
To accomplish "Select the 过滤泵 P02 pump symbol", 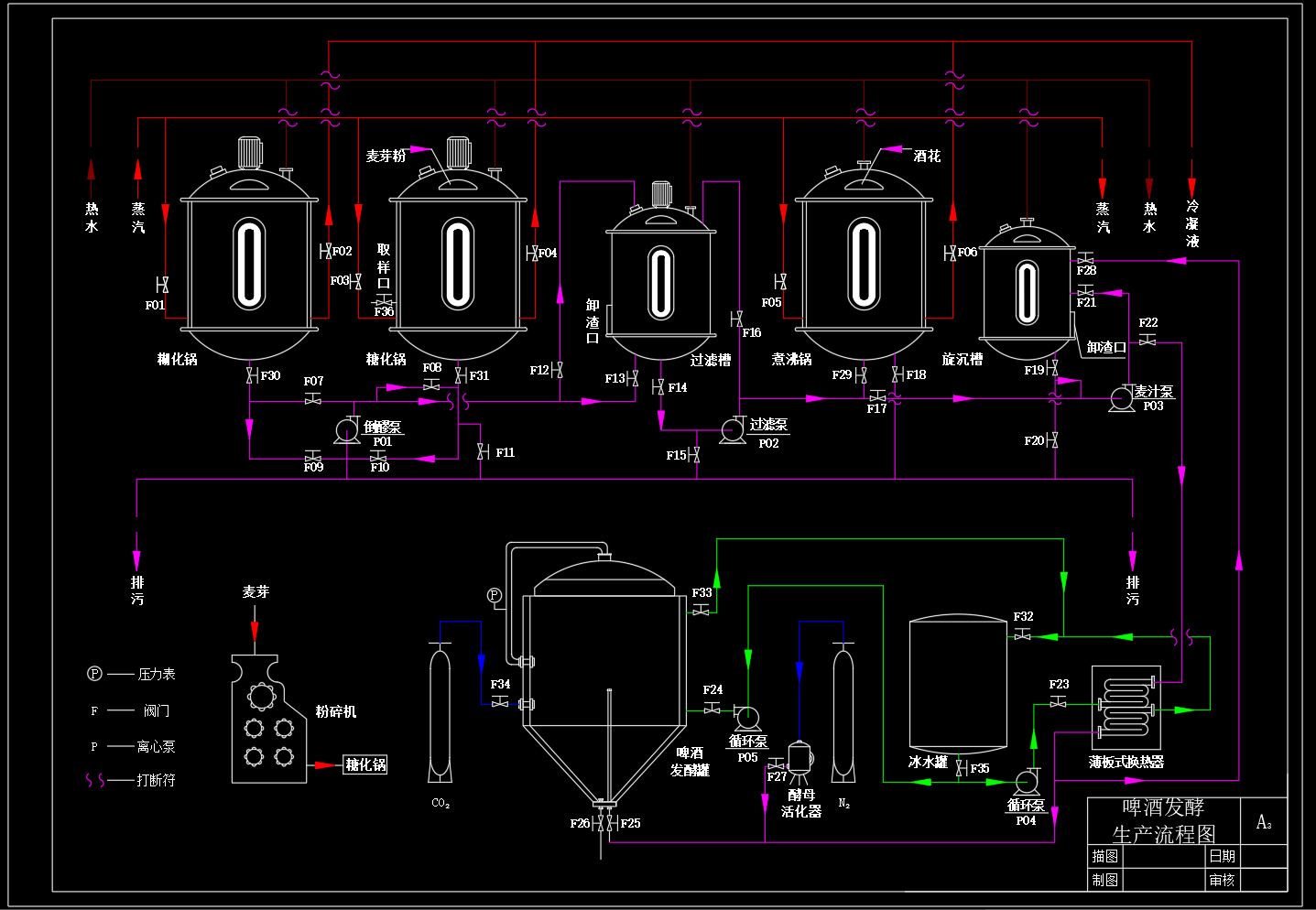I will coord(733,430).
